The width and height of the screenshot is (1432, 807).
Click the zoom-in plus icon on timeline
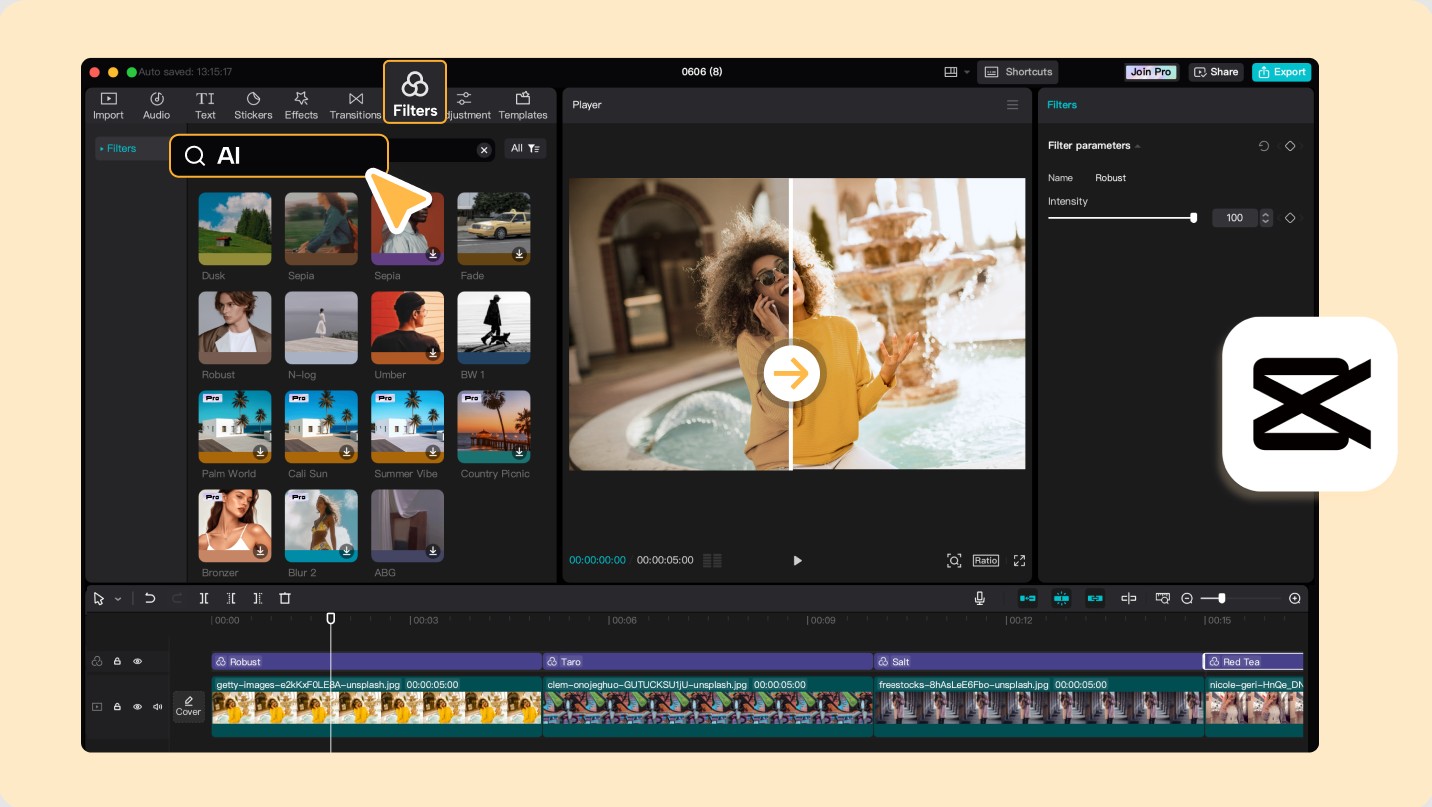1295,598
